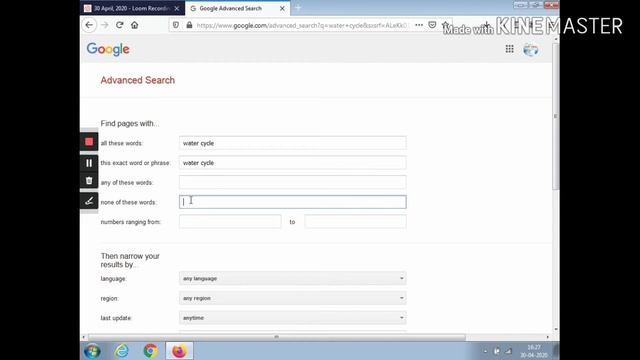Image resolution: width=640 pixels, height=360 pixels.
Task: Open the page actions three-dots menu
Action: [x=419, y=25]
